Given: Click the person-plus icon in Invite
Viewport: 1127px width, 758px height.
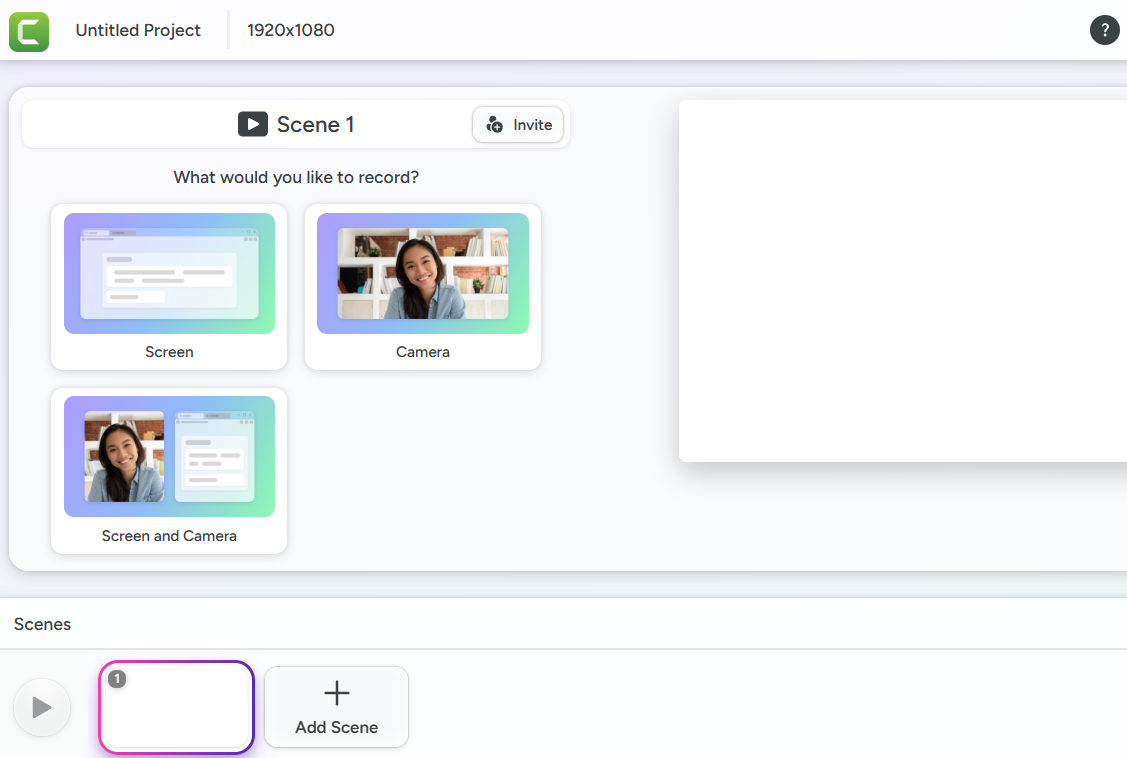Looking at the screenshot, I should point(494,125).
